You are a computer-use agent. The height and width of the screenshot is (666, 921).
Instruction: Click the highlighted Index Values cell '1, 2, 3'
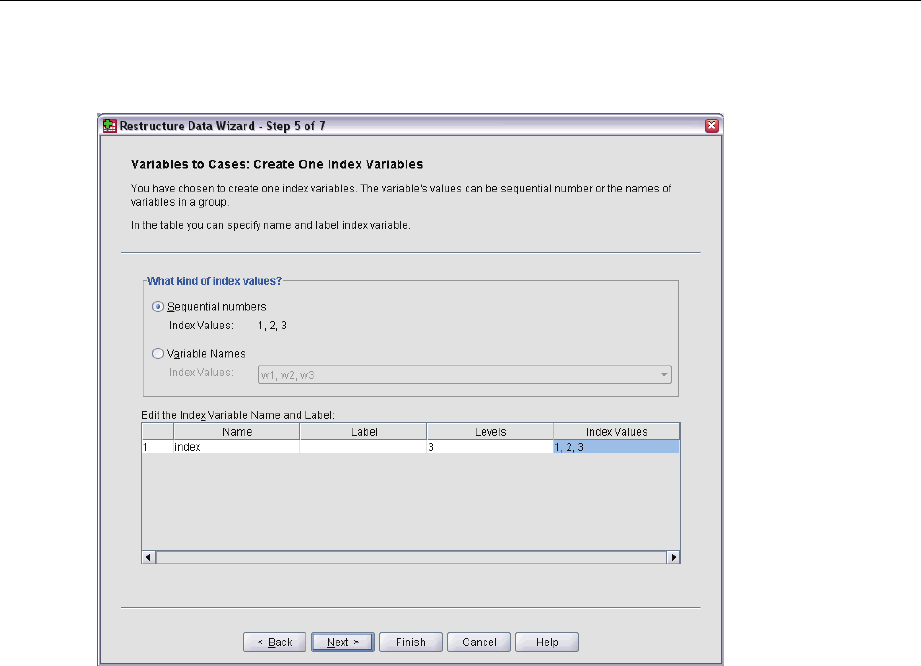point(616,447)
